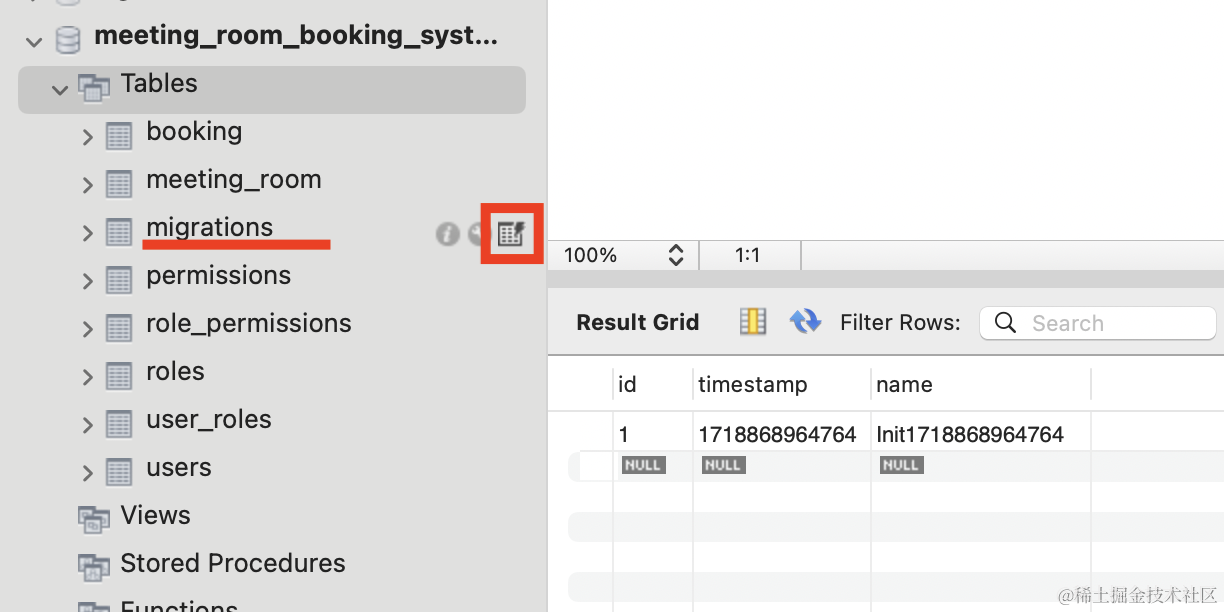
Task: Expand the booking table node
Action: pyautogui.click(x=88, y=137)
